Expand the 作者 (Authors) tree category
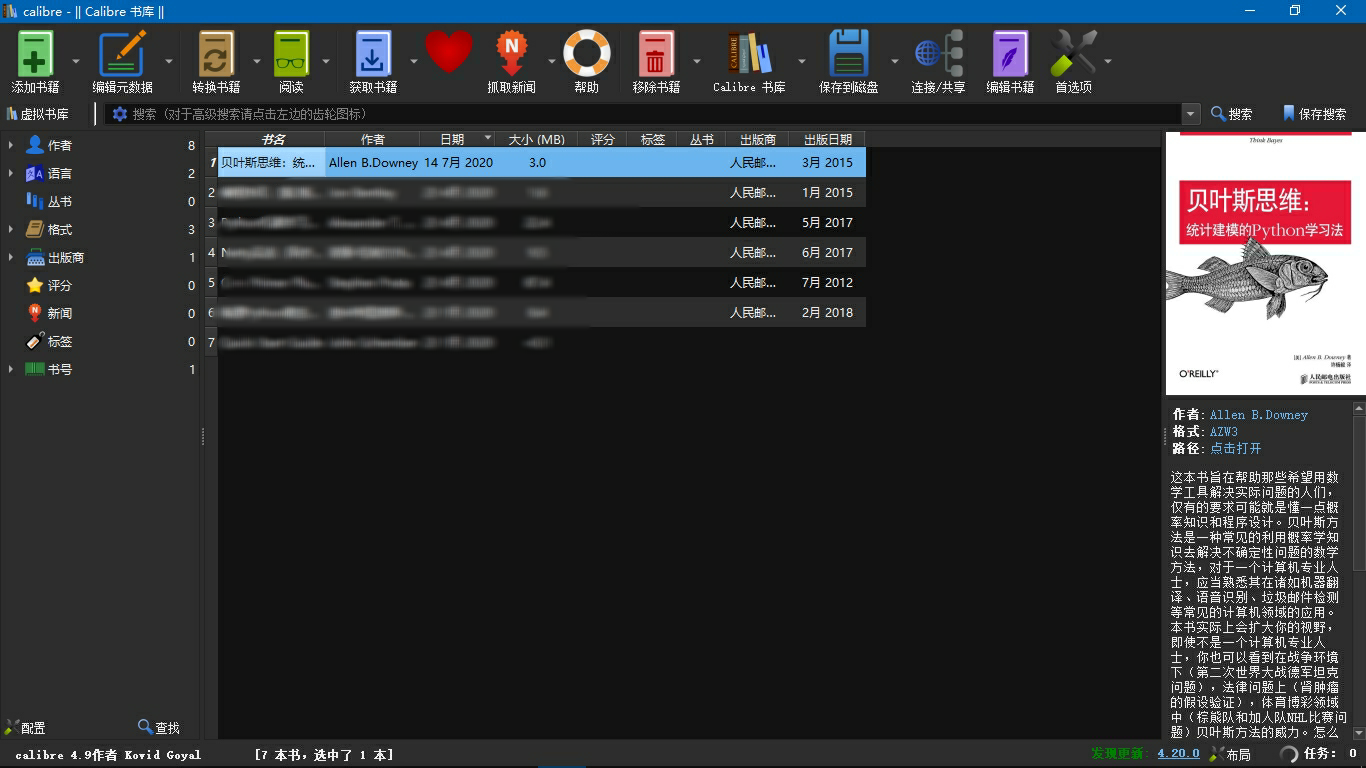This screenshot has width=1366, height=768. [11, 145]
